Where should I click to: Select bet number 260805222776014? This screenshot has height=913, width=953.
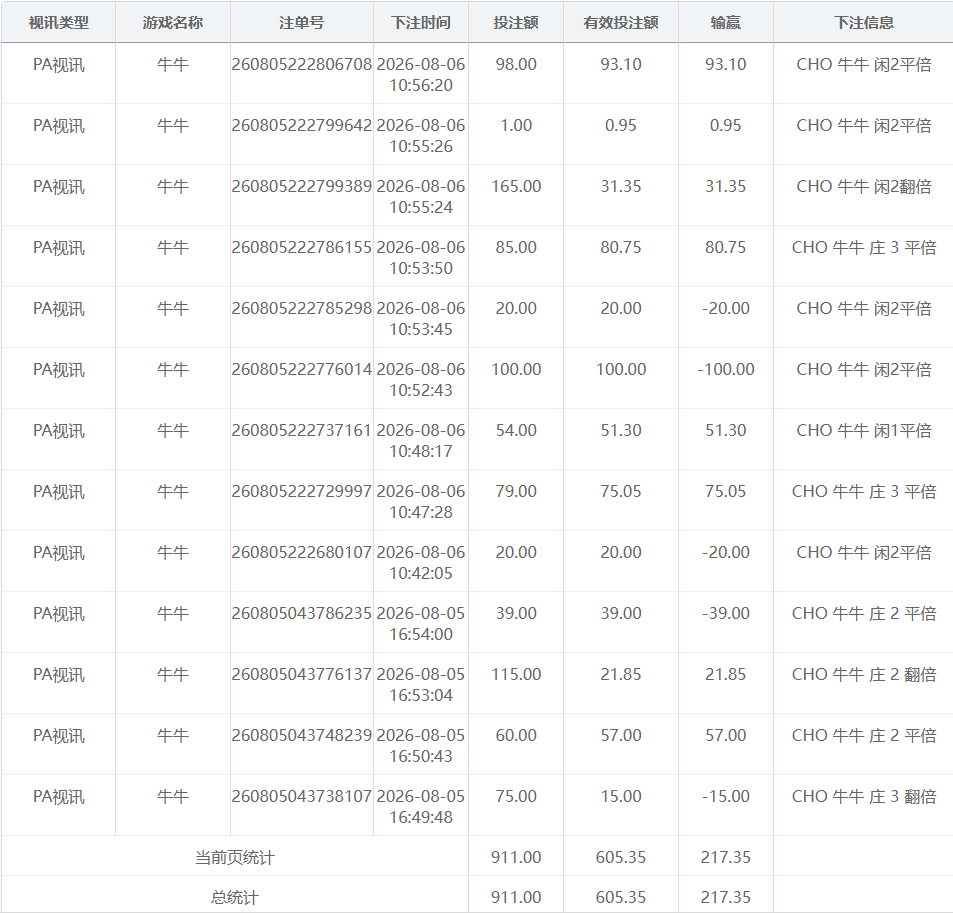coord(301,370)
